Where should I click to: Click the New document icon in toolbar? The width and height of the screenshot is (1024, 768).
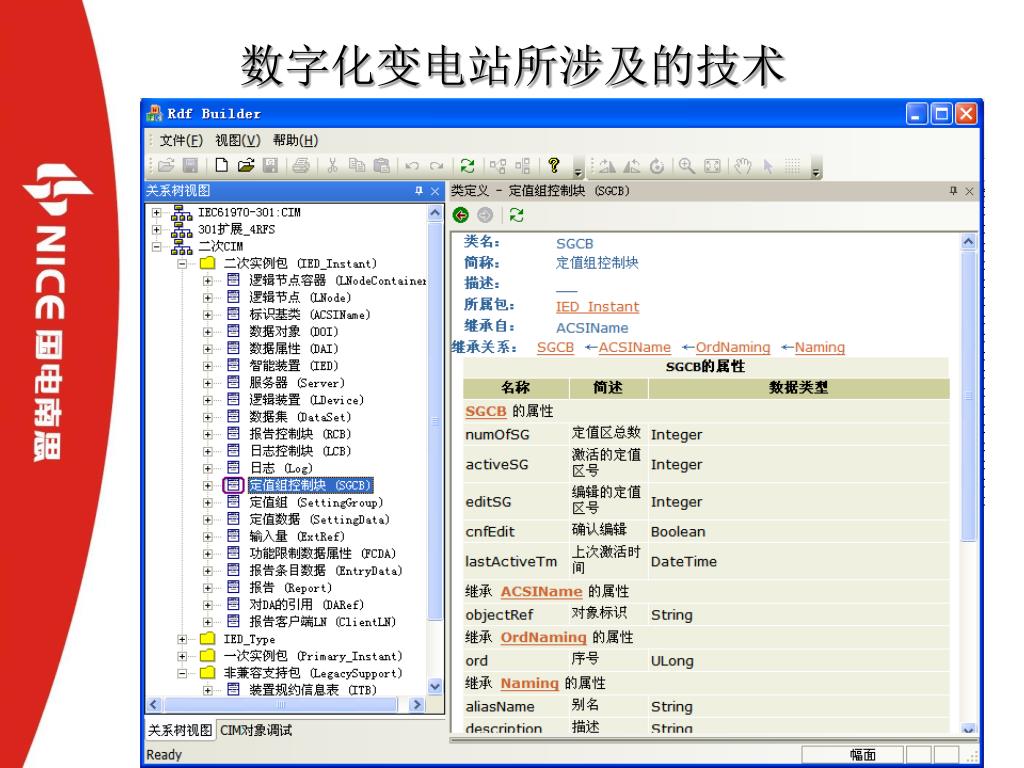pyautogui.click(x=222, y=166)
